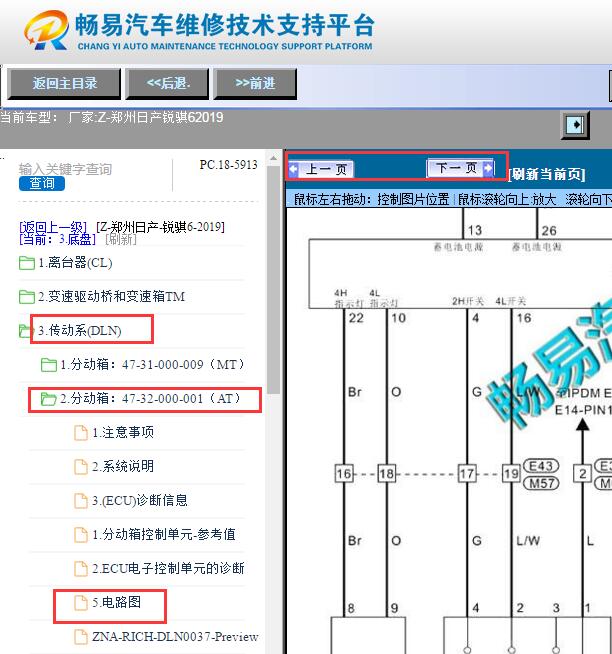Viewport: 612px width, 654px height.
Task: Click page icon beside ZNA-RICH-DLN0037-Preview
Action: (x=81, y=637)
